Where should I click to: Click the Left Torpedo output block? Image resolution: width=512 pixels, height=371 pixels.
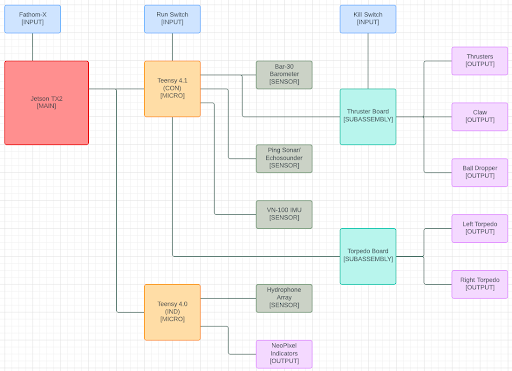[480, 228]
